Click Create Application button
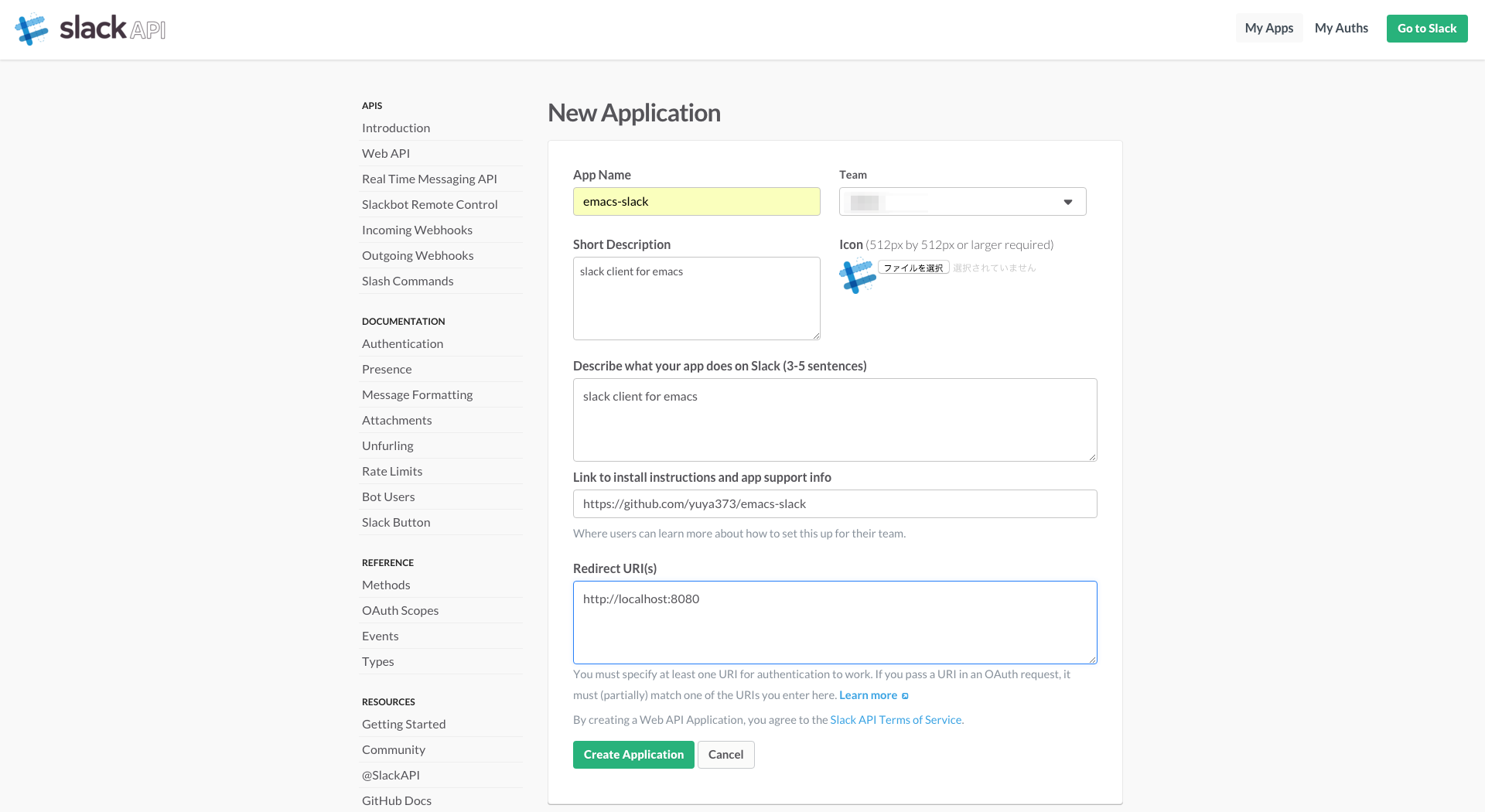The image size is (1485, 812). (x=633, y=755)
